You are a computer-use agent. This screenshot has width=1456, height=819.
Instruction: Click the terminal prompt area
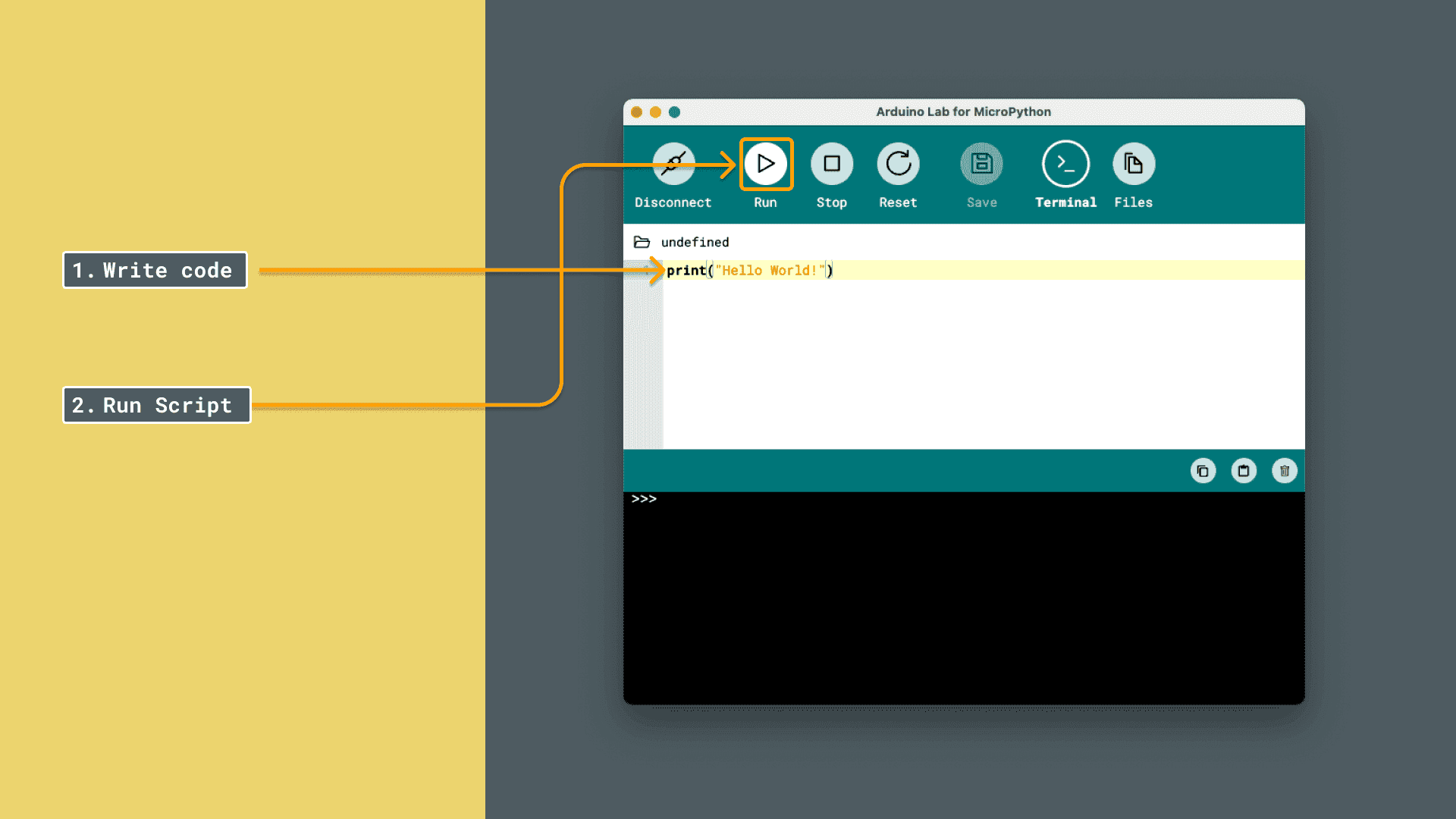[x=963, y=591]
